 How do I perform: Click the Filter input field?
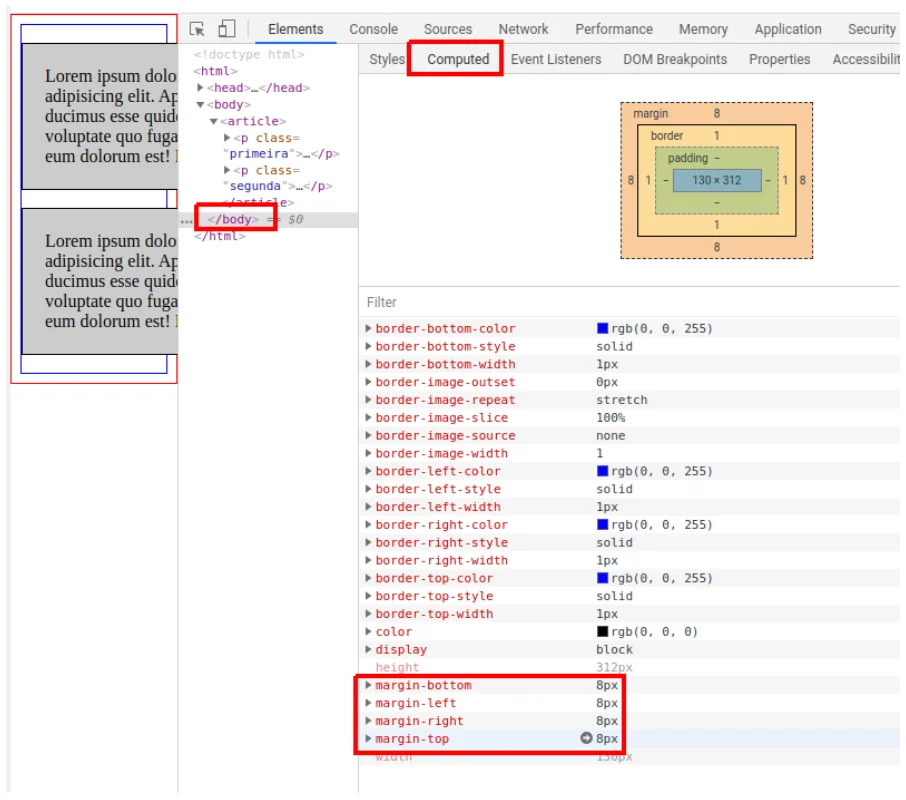(629, 302)
